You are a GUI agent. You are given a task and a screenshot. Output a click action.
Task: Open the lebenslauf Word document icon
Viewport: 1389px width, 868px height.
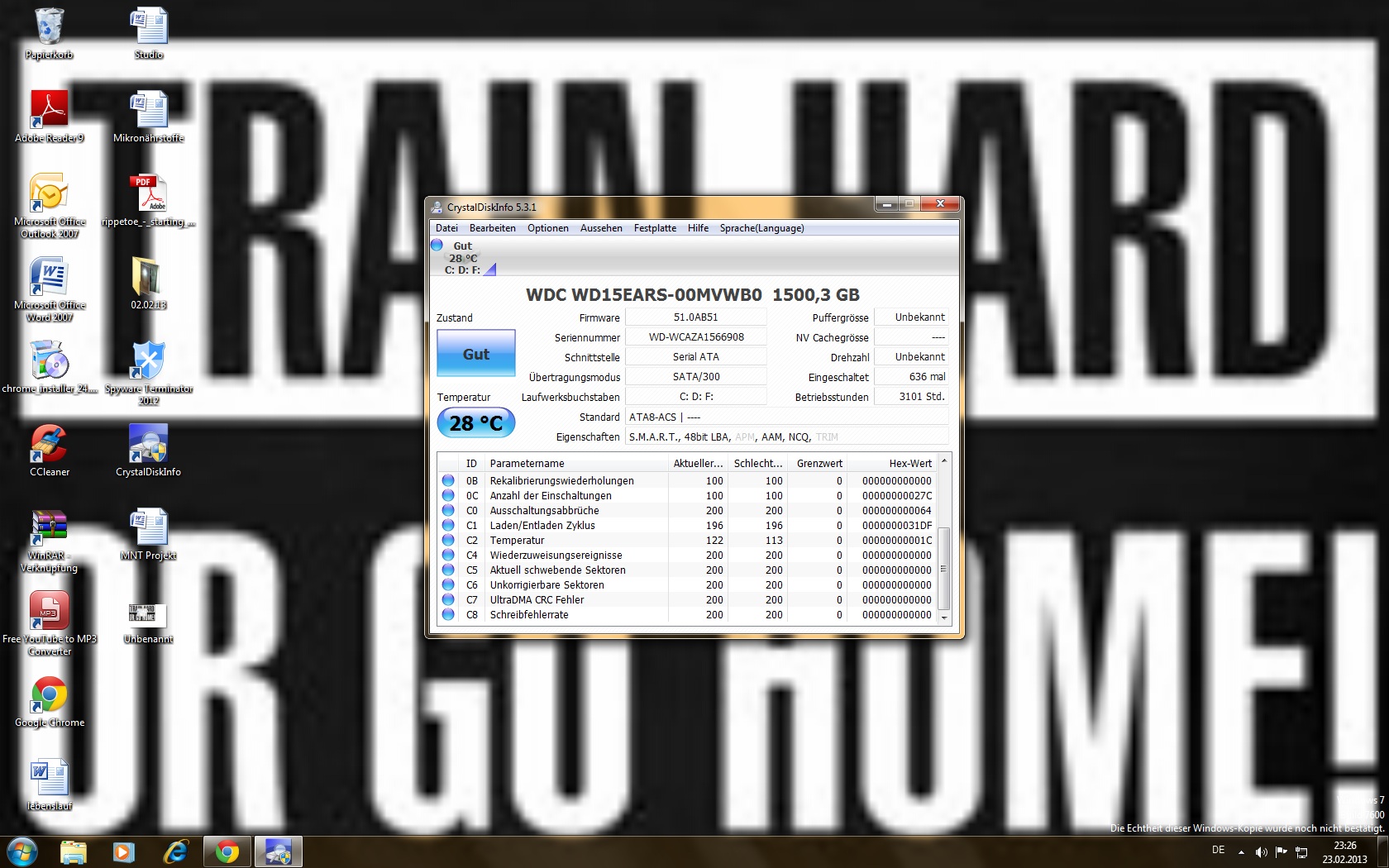[50, 785]
